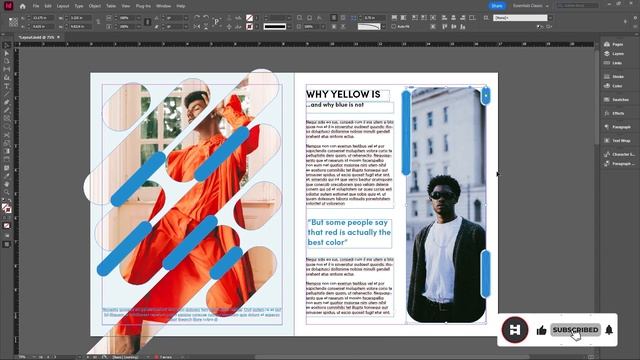Image resolution: width=640 pixels, height=360 pixels.
Task: Open the Layout menu
Action: pyautogui.click(x=63, y=6)
